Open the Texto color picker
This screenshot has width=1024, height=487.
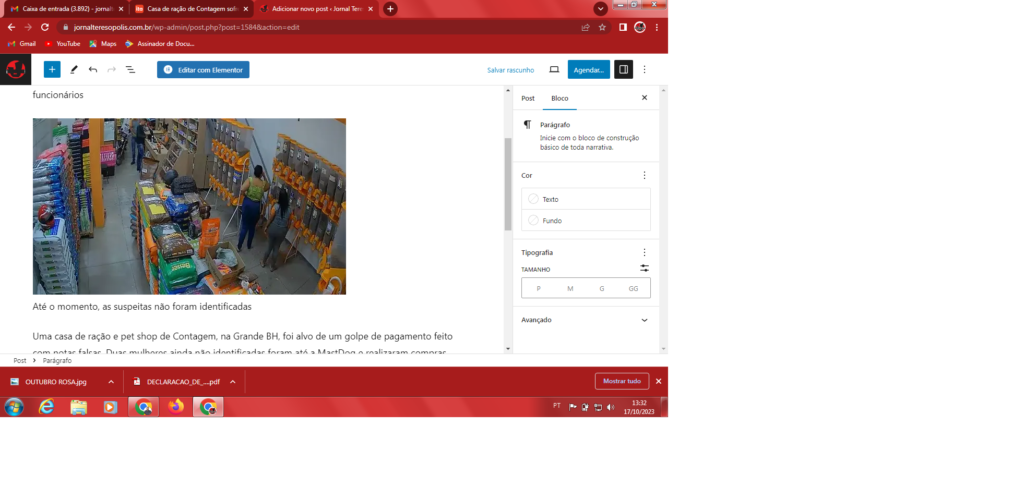pos(586,199)
